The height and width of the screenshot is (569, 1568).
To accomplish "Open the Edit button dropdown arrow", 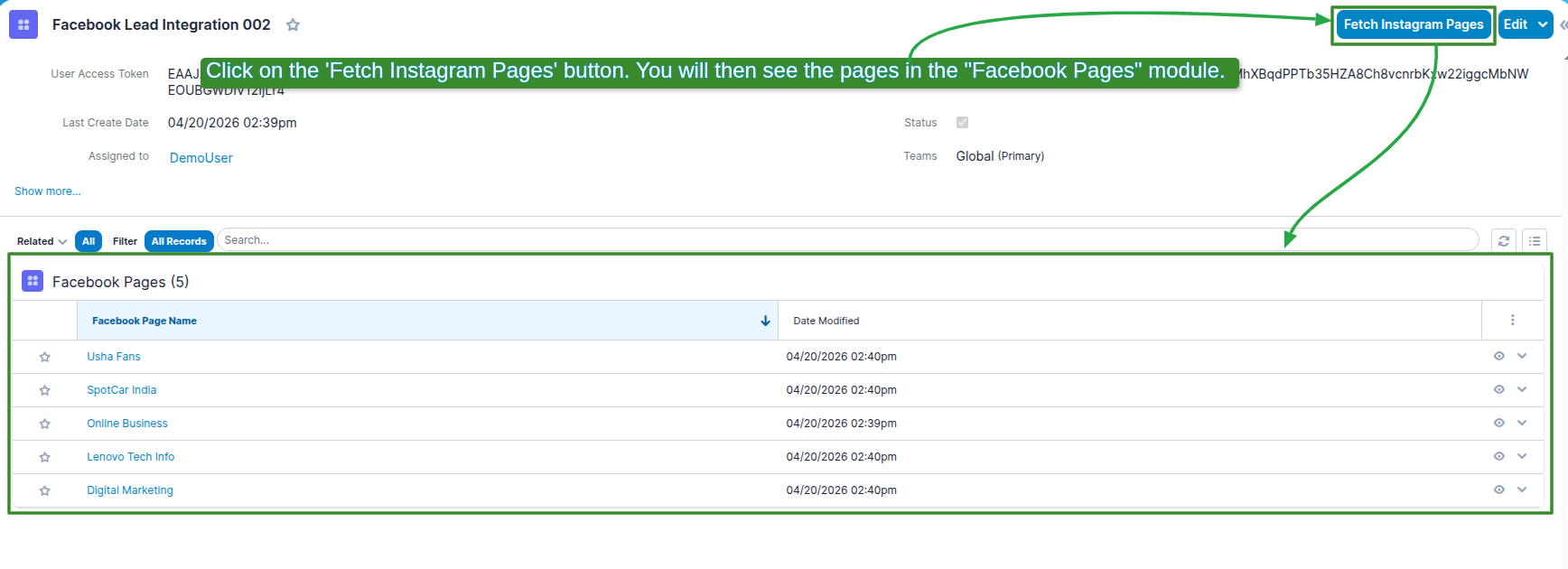I will pyautogui.click(x=1543, y=24).
